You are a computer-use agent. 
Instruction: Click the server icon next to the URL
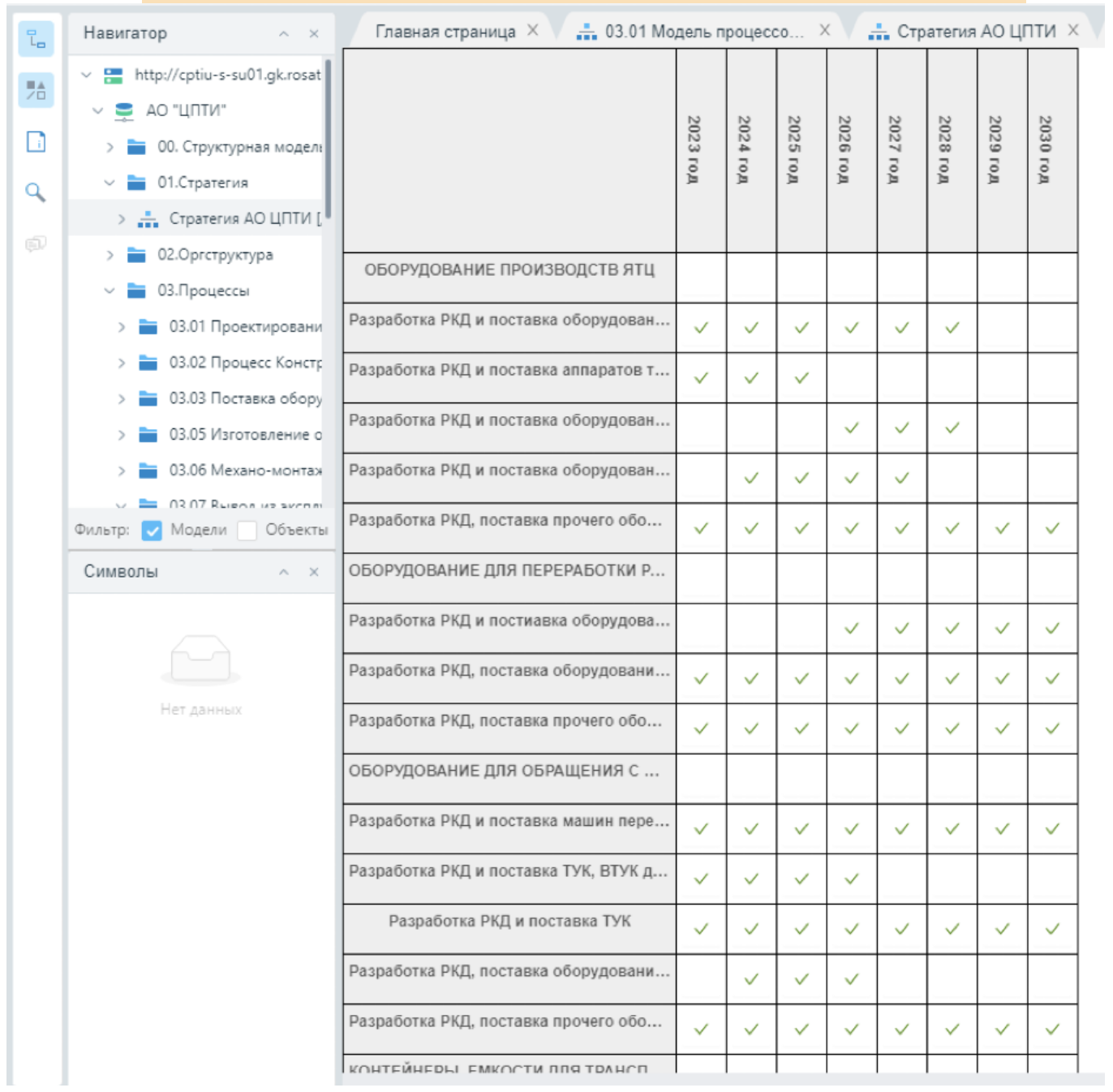tap(113, 75)
